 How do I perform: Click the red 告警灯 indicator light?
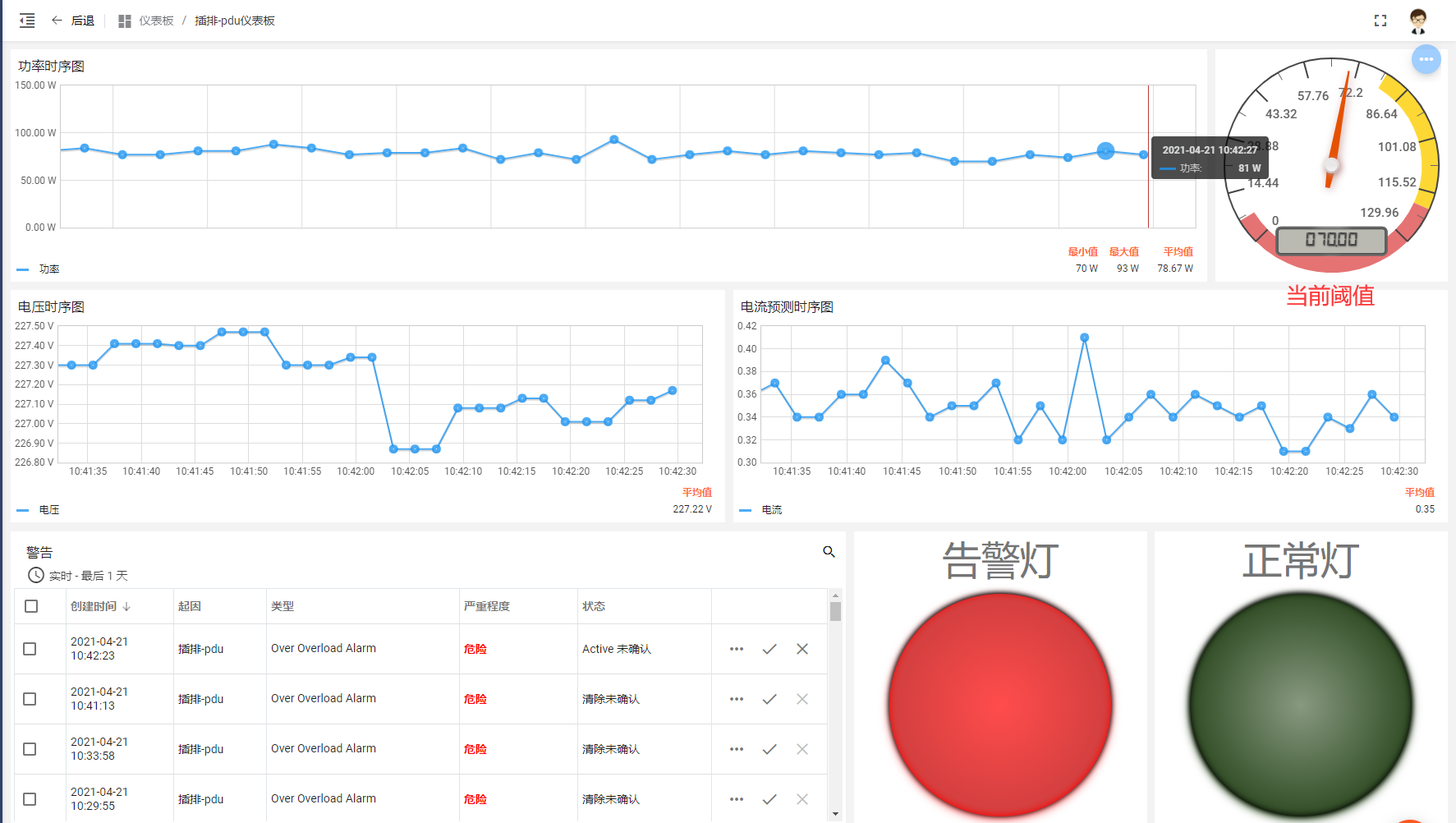1000,705
